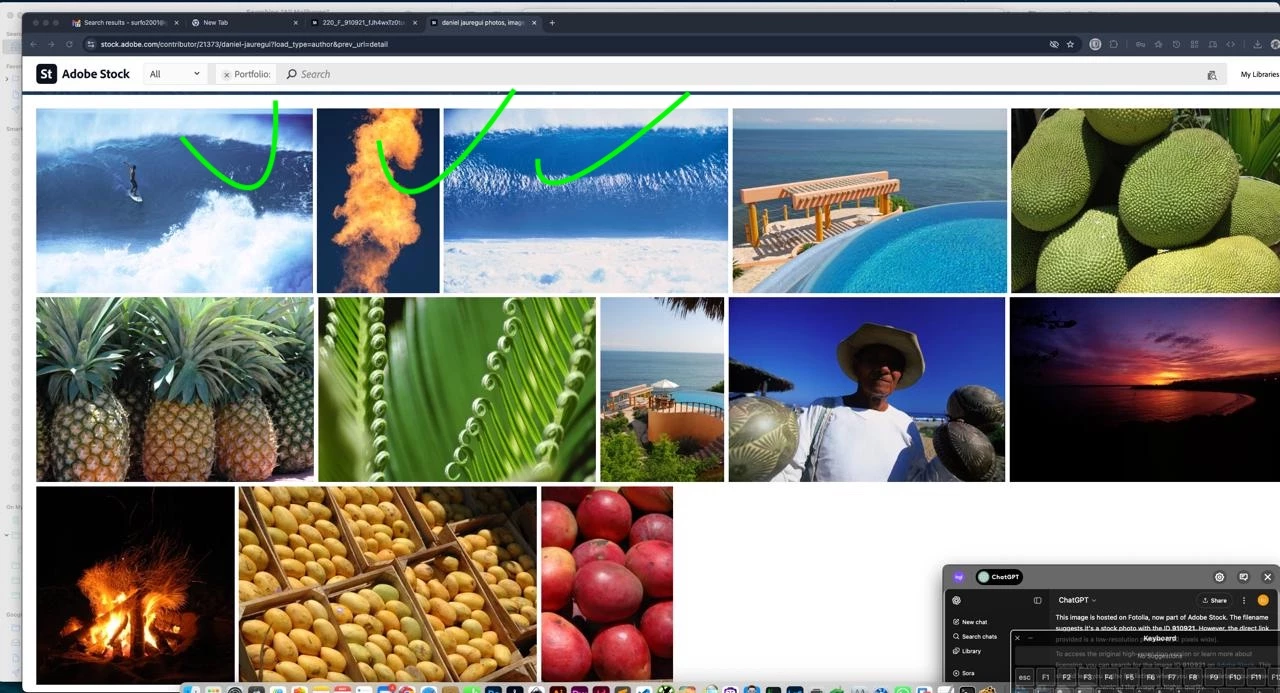
Task: Click the visual search camera icon
Action: point(1212,75)
